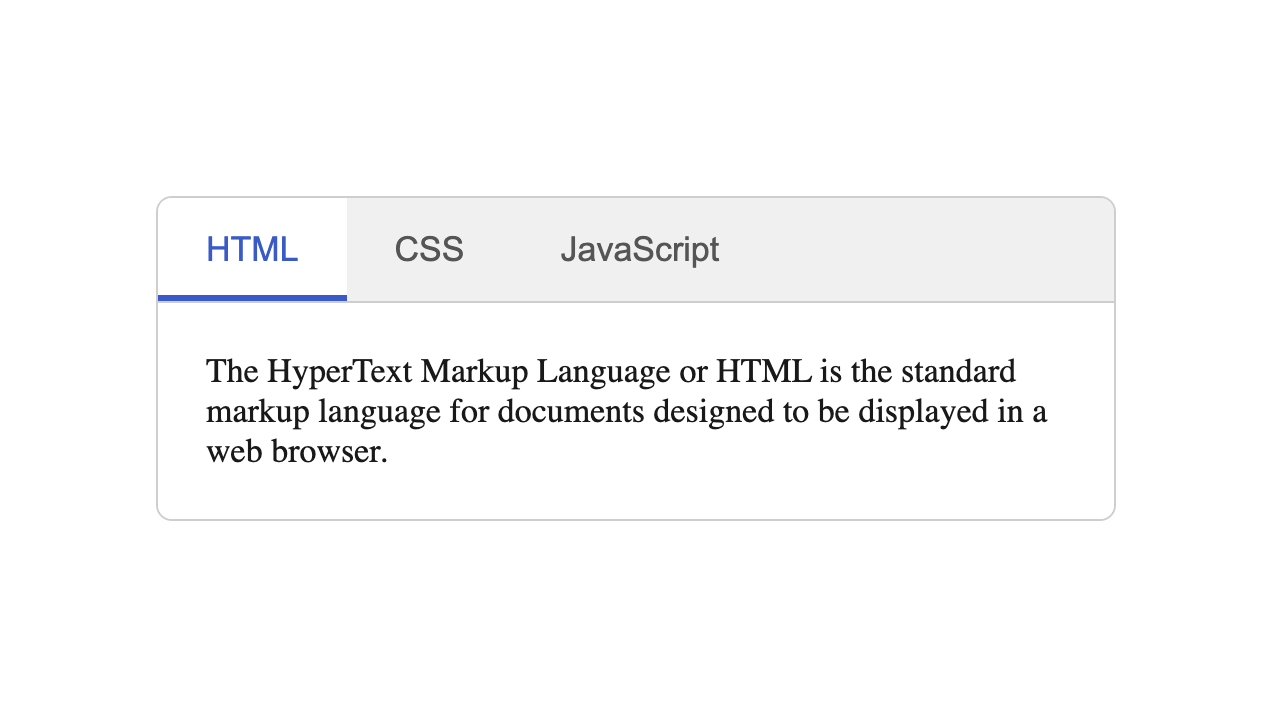1280x722 pixels.
Task: Click the blue active-tab underline indicator
Action: (252, 297)
